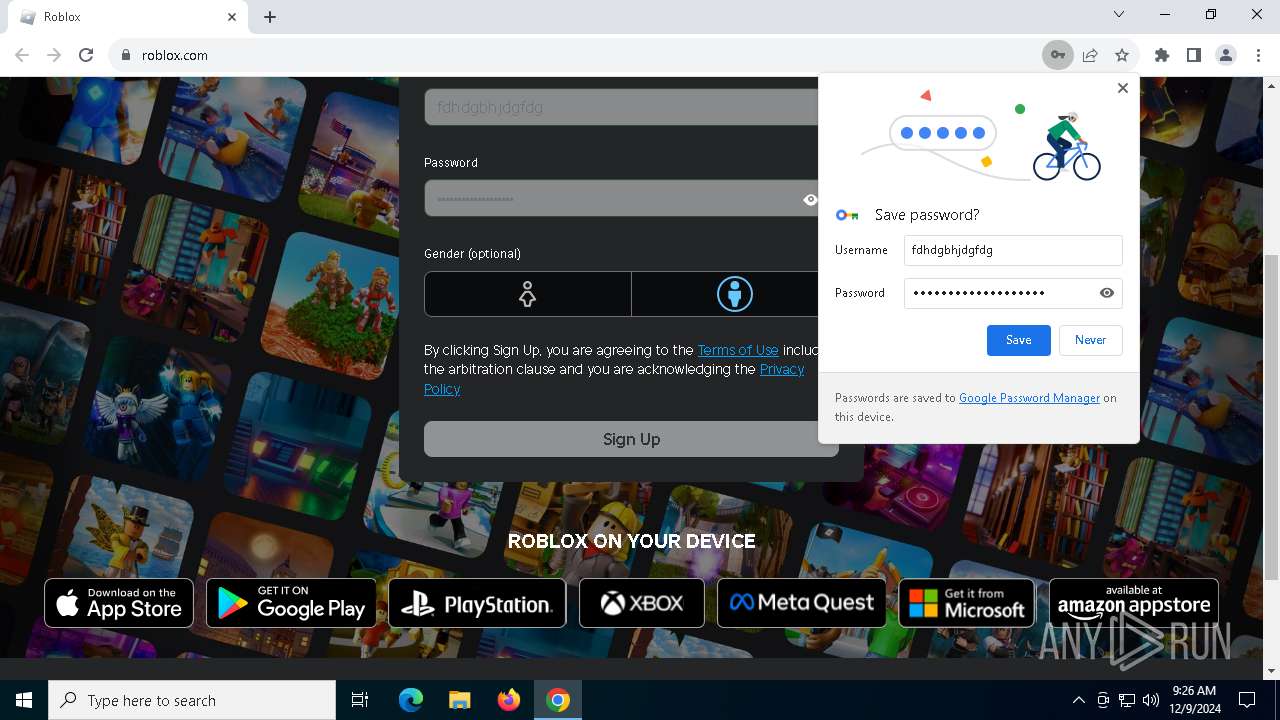
Task: Click the Chrome taskbar icon
Action: 558,700
